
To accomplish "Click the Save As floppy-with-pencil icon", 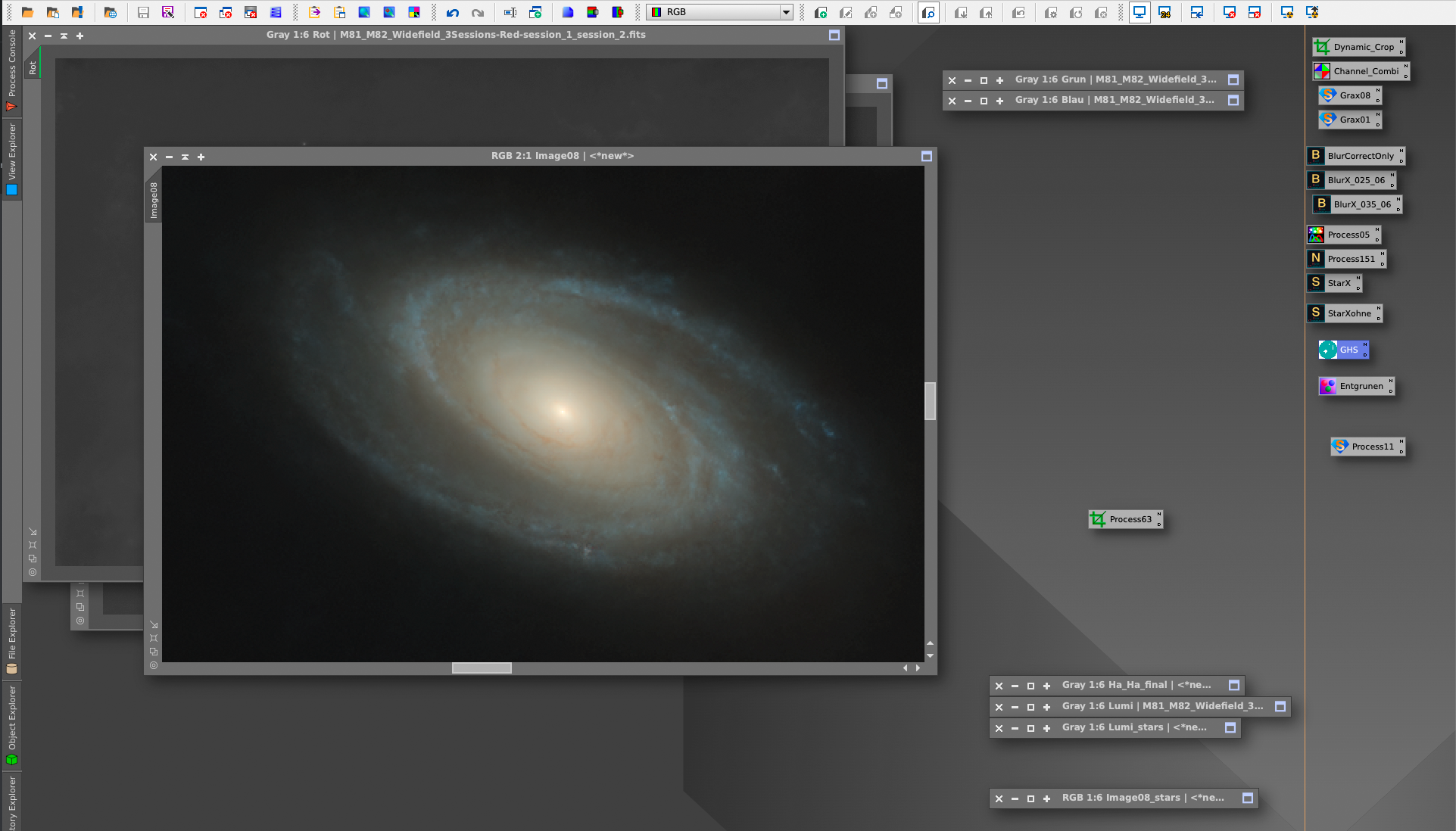I will click(168, 12).
